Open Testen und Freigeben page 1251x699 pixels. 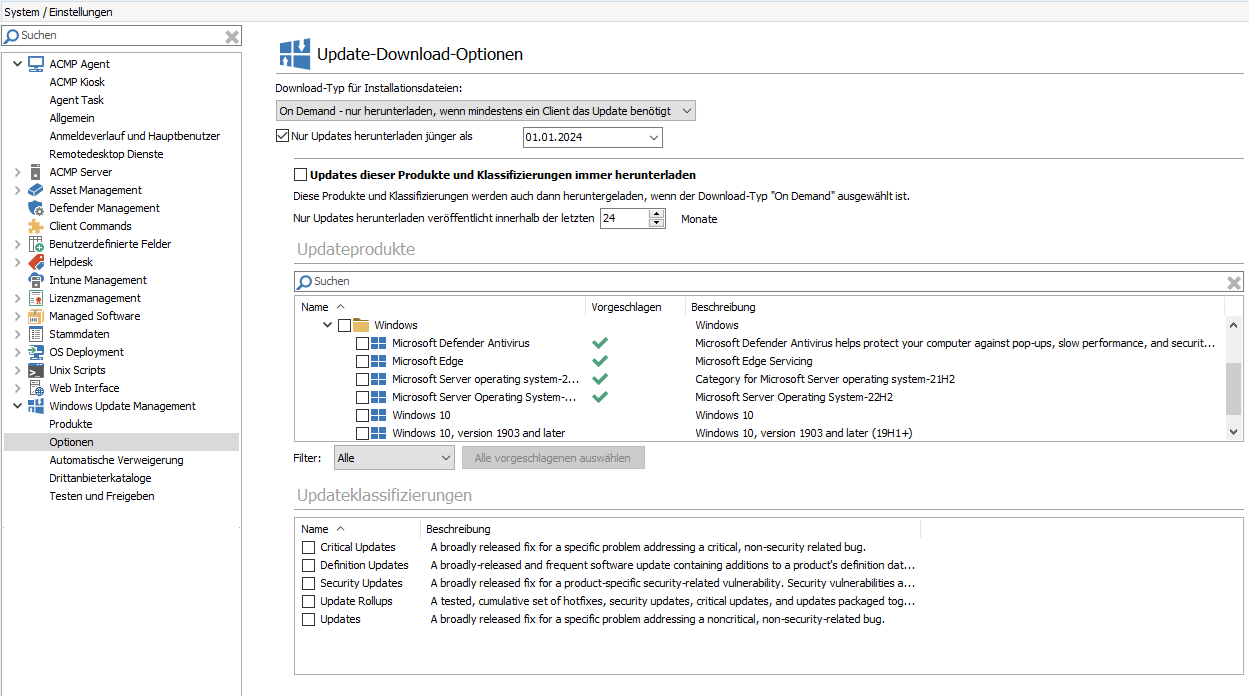click(102, 496)
